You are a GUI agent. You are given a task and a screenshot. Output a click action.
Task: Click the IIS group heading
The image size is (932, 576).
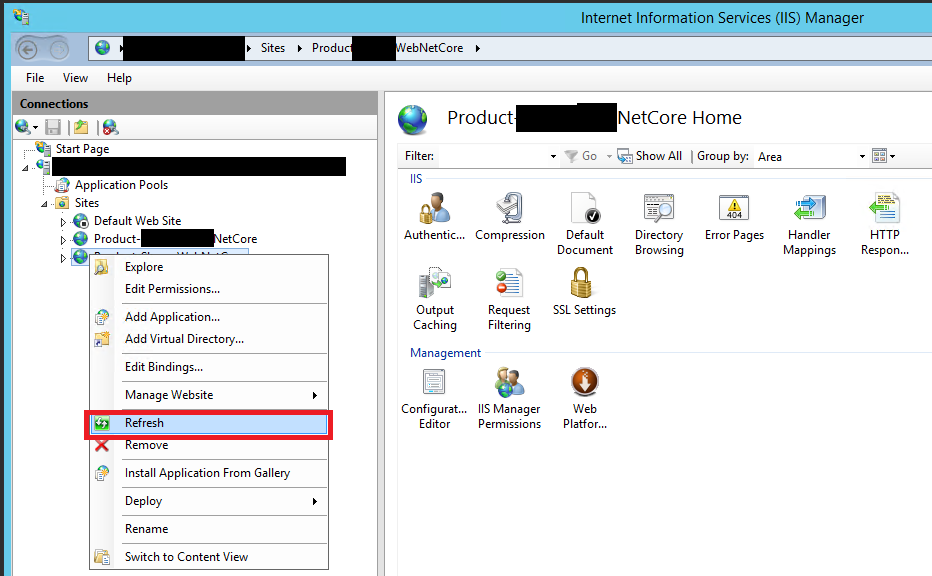tap(415, 178)
